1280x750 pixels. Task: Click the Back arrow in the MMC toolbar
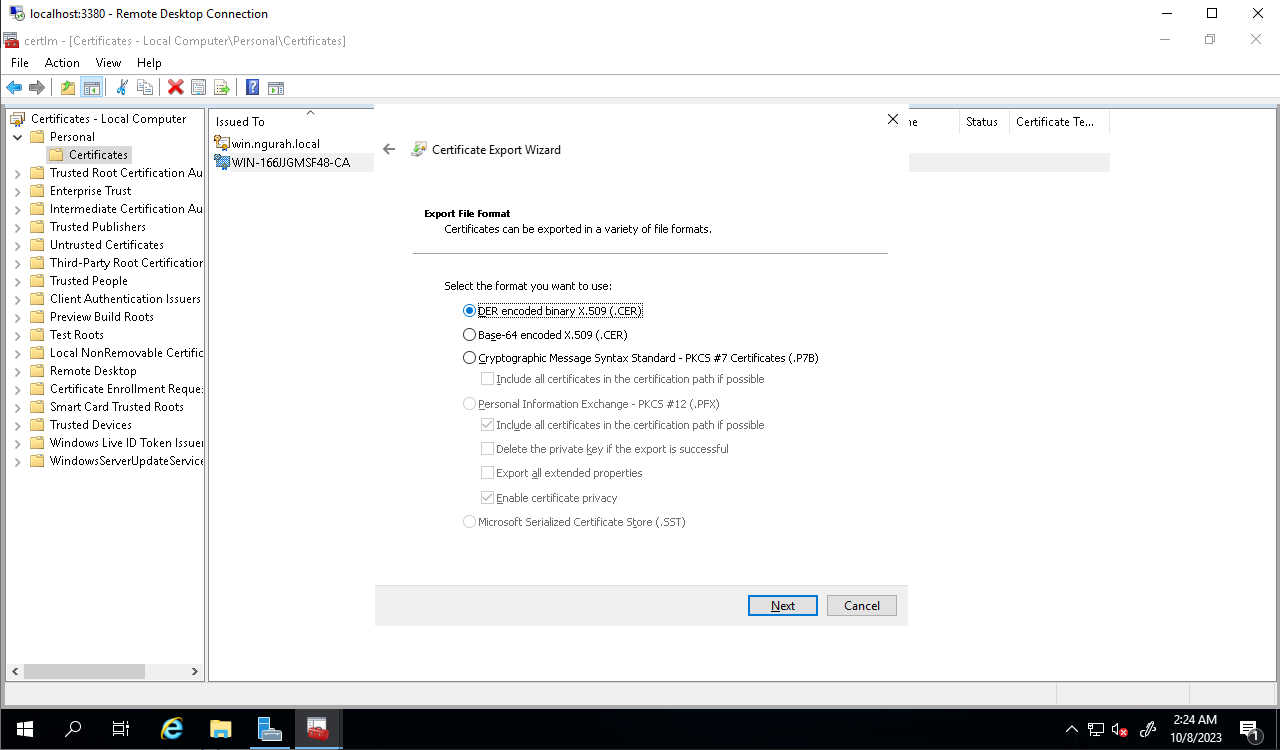[x=14, y=87]
